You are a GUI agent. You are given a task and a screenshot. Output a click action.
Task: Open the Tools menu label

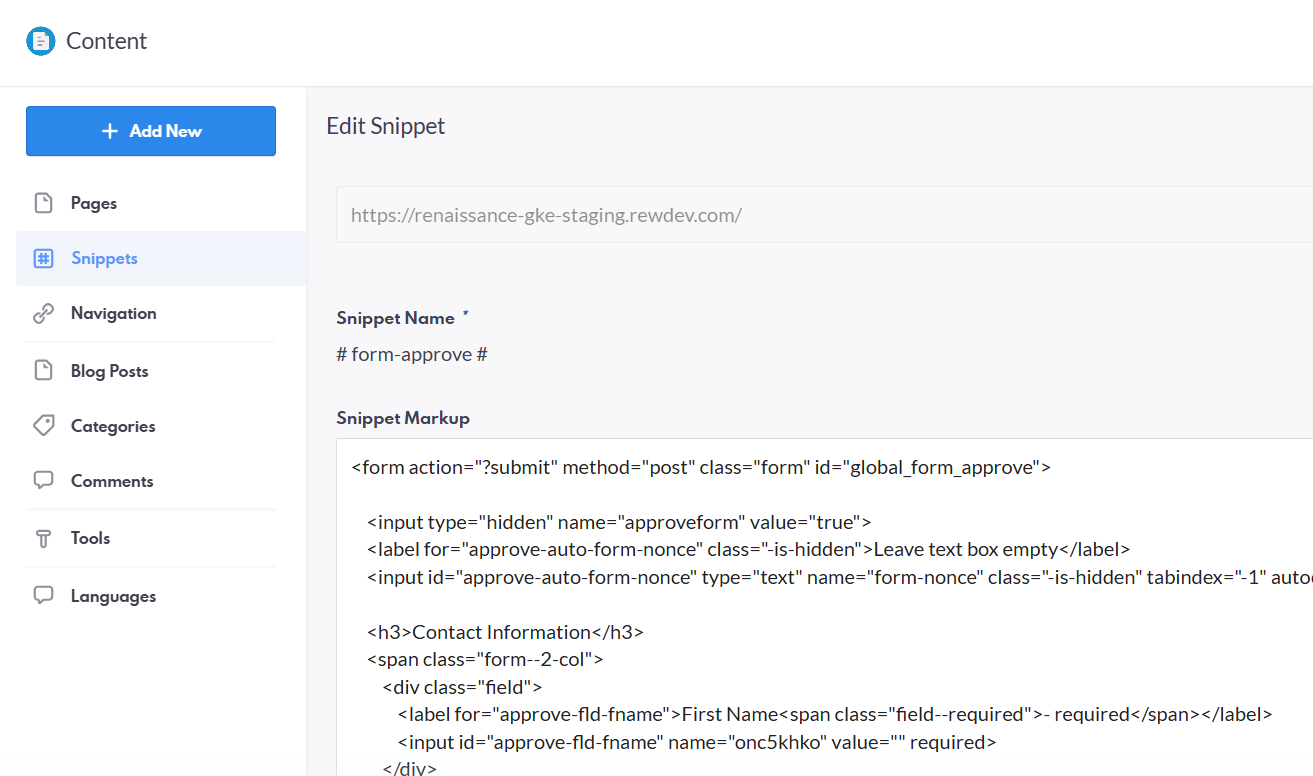[90, 538]
